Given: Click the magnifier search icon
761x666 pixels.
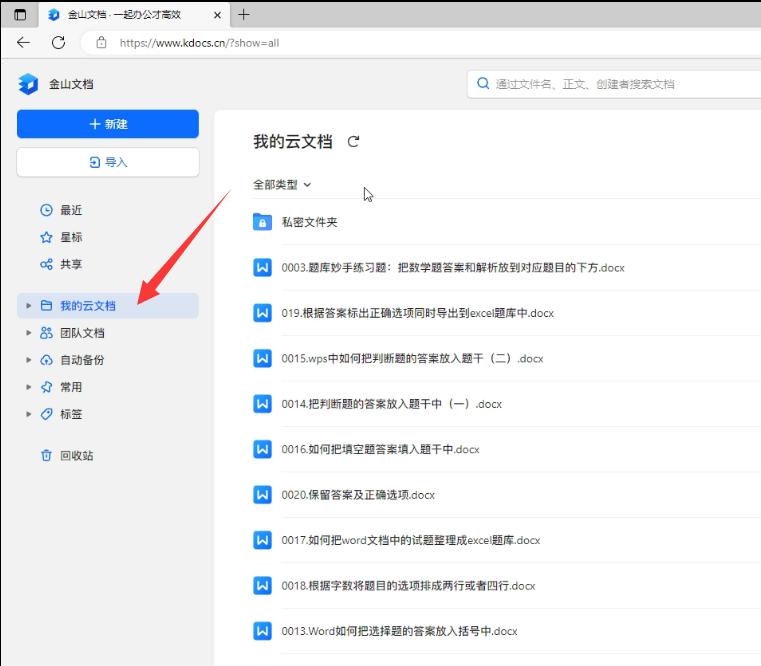Looking at the screenshot, I should tap(483, 84).
